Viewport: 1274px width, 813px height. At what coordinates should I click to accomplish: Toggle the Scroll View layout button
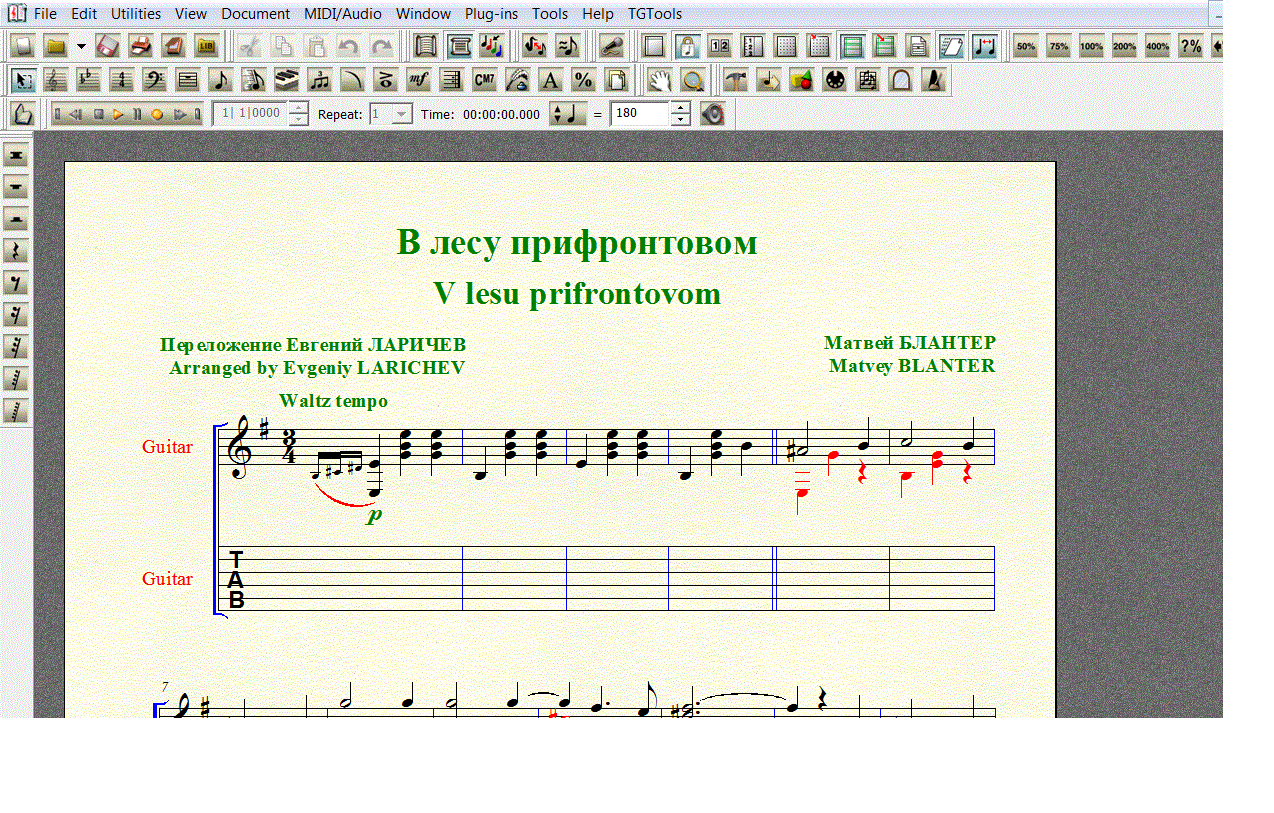coord(459,46)
